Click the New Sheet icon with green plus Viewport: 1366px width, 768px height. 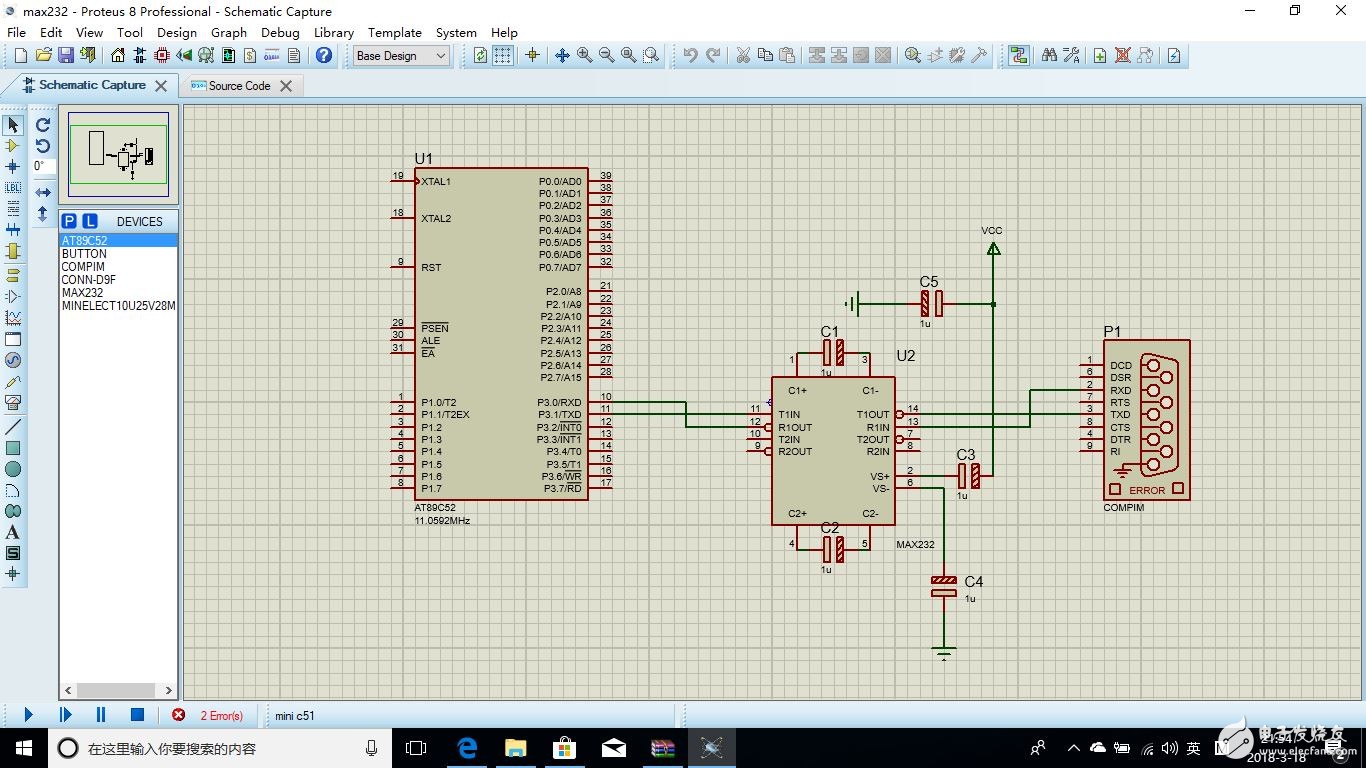coord(1100,56)
